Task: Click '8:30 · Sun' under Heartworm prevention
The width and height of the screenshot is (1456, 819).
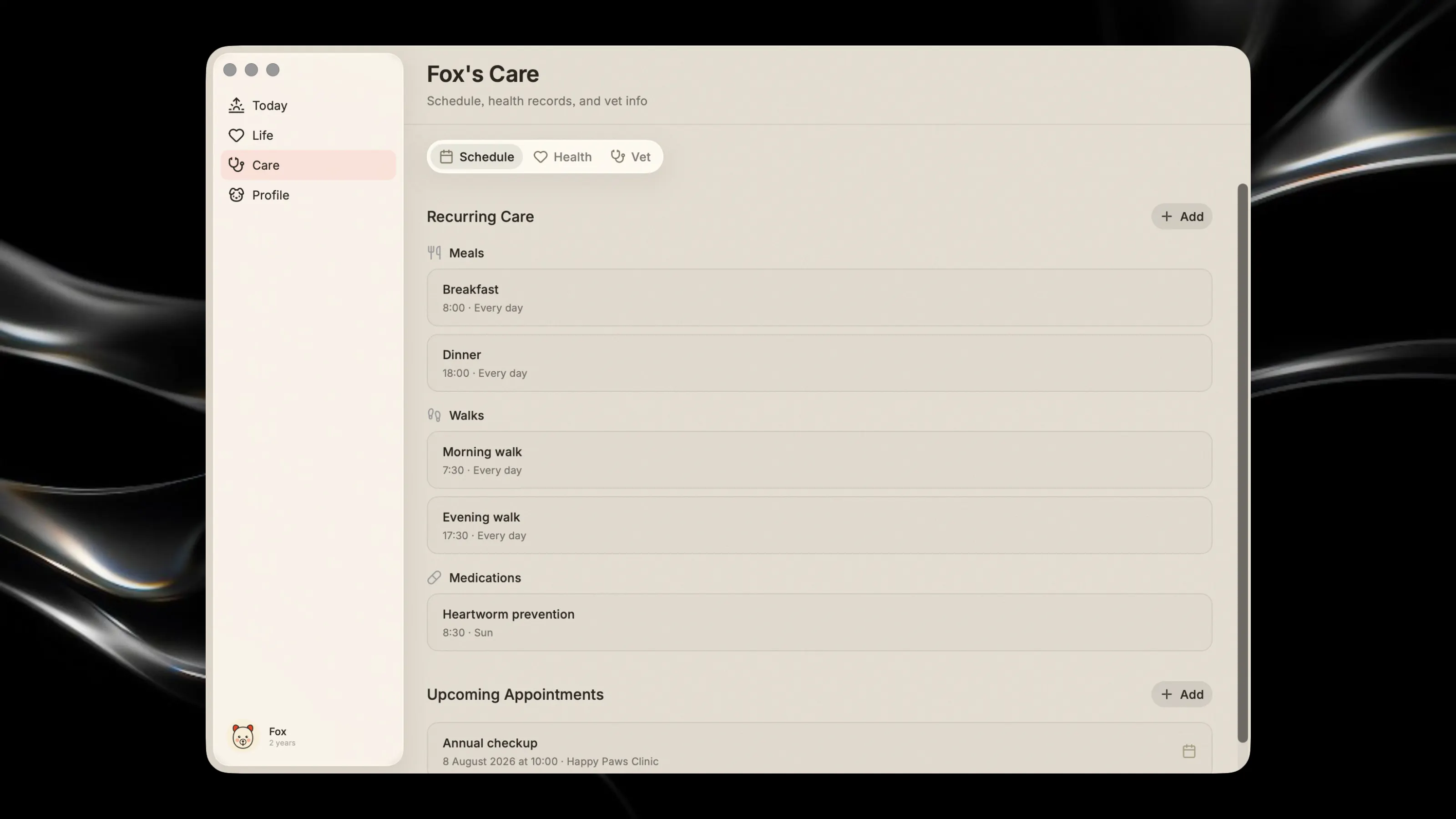Action: [467, 632]
